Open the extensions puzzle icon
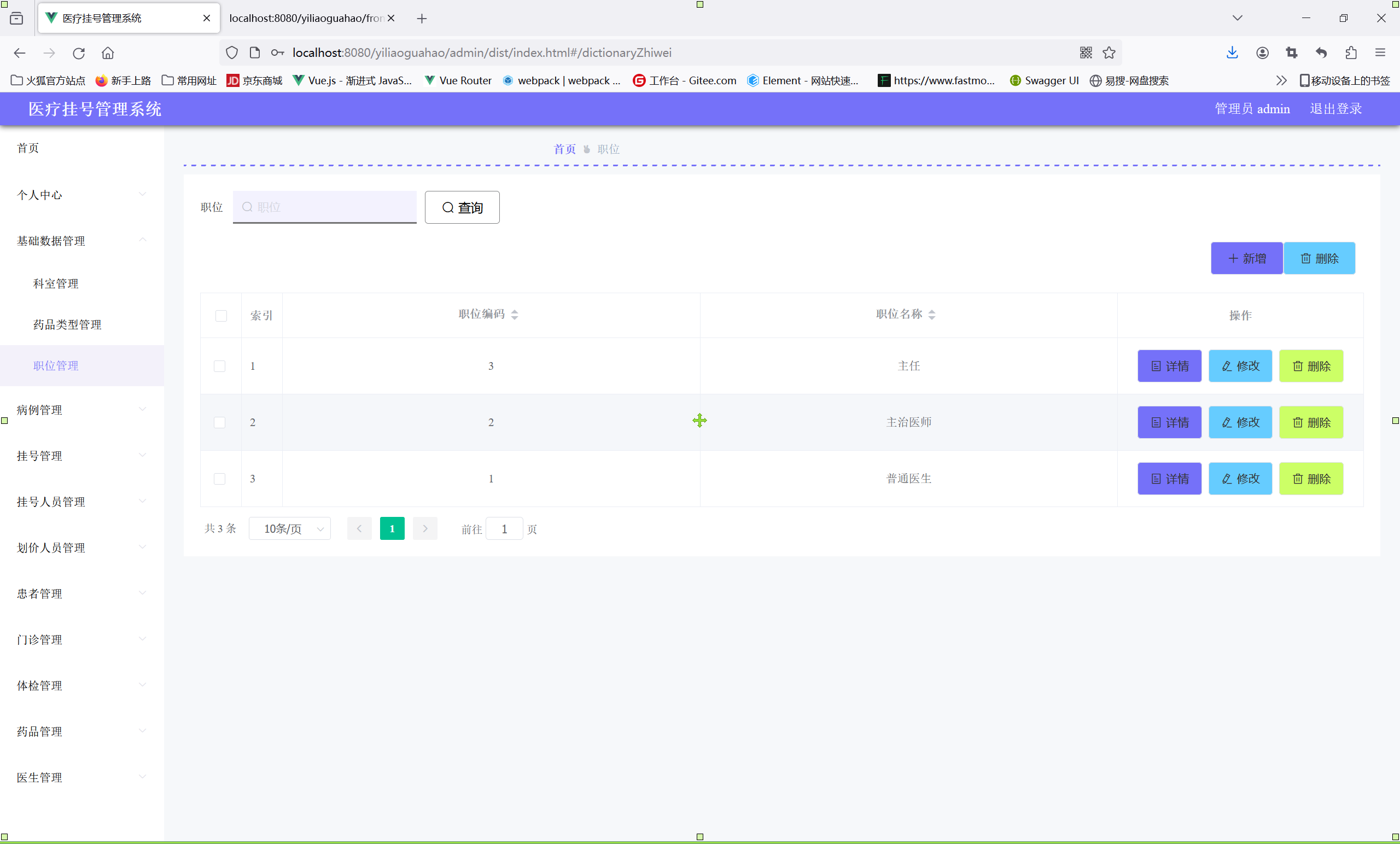1400x844 pixels. coord(1351,53)
